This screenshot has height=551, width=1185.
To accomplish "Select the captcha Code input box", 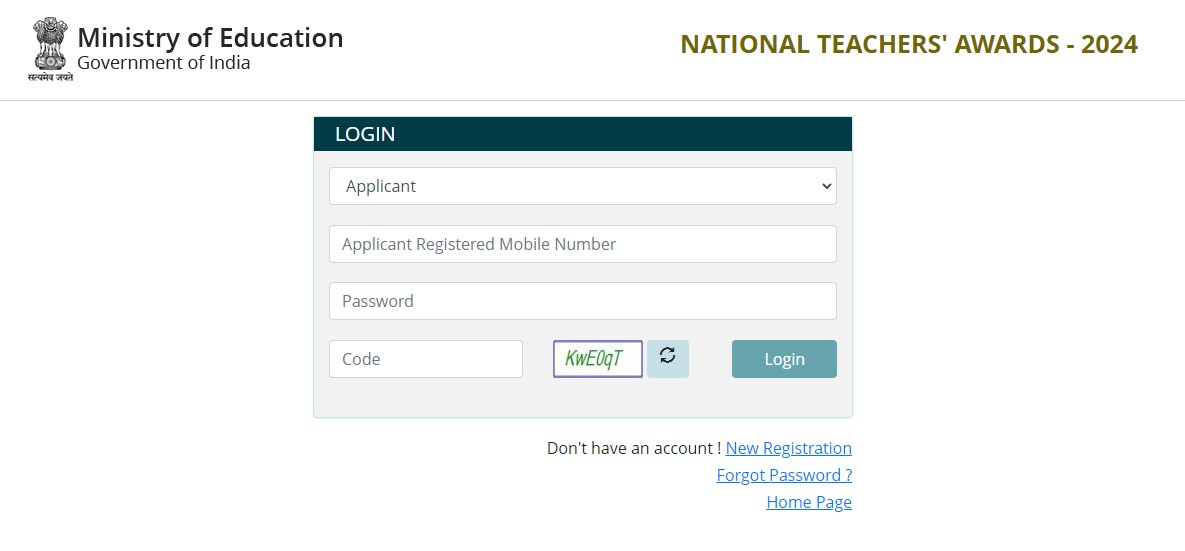I will [x=425, y=359].
